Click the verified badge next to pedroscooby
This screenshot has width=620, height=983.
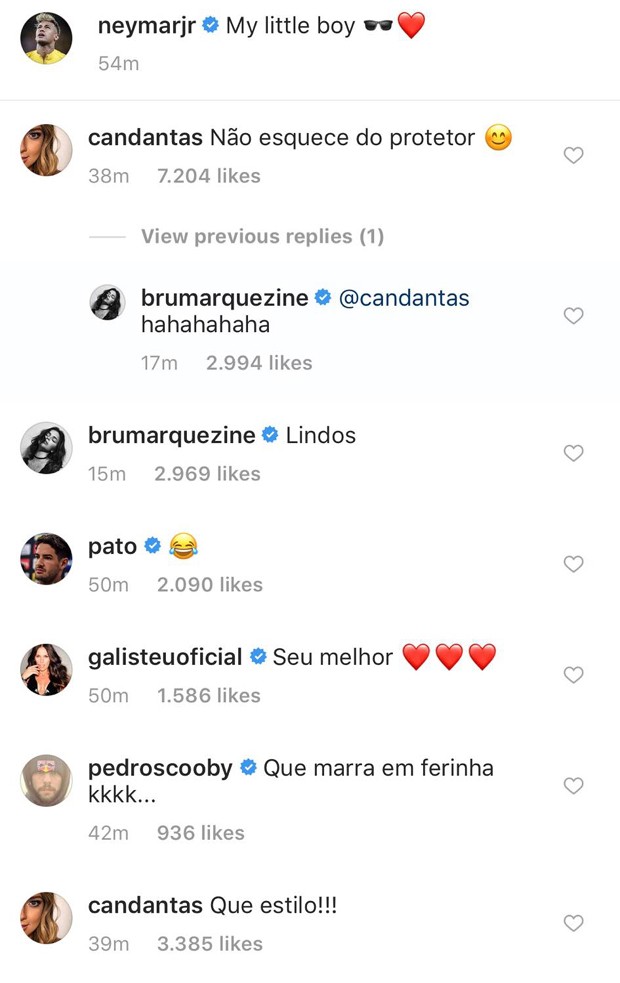pos(247,768)
